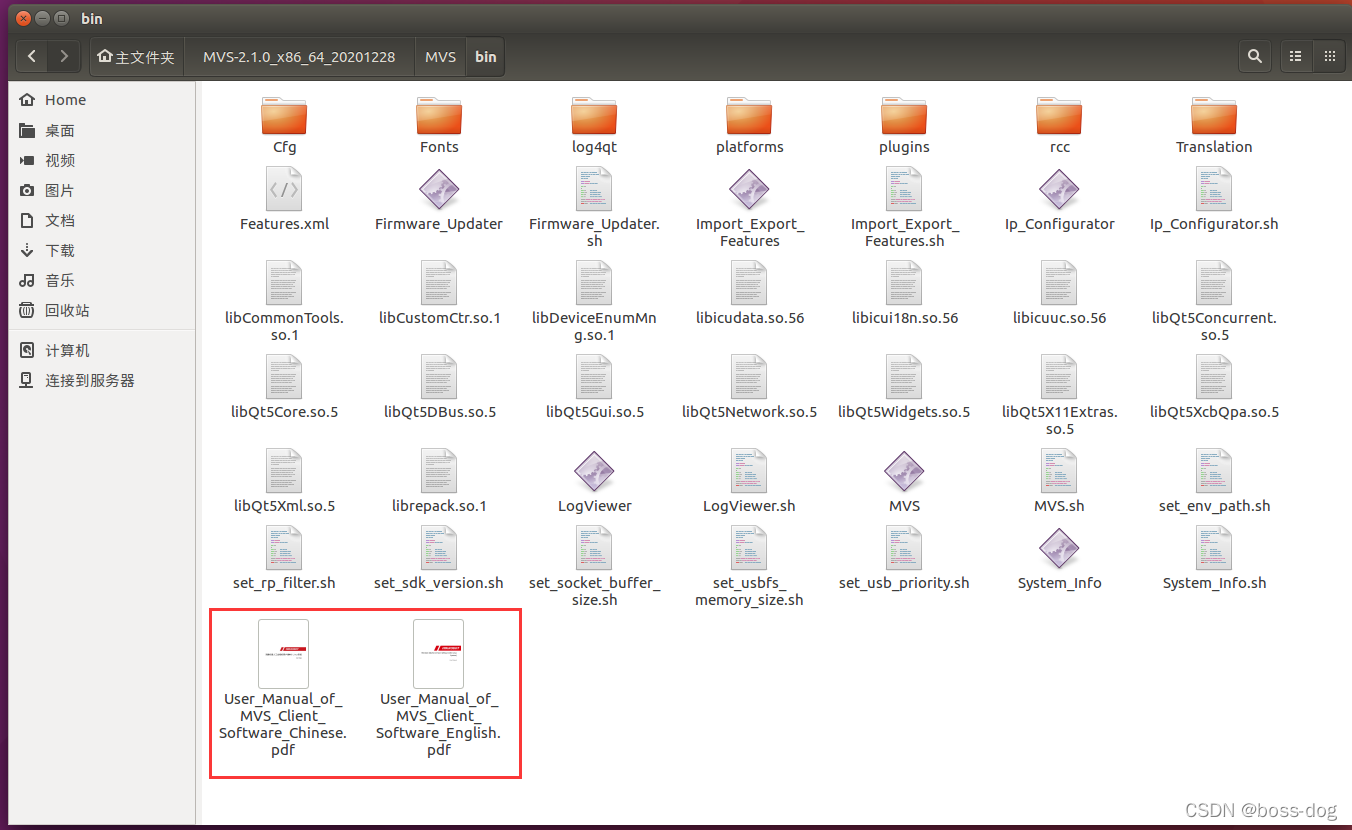Select the System_Info.sh script icon
The width and height of the screenshot is (1352, 830).
point(1214,548)
